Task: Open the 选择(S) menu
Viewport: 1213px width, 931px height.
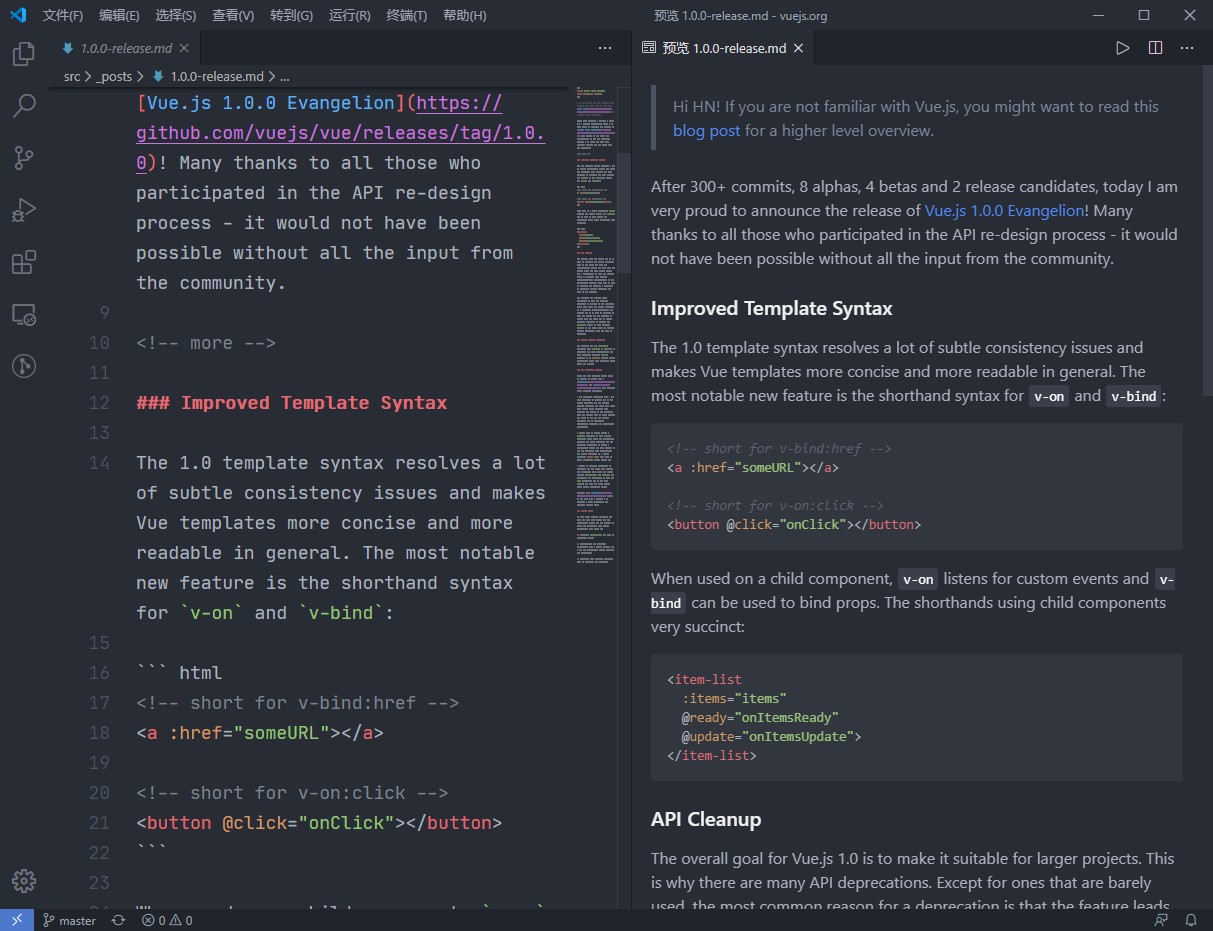Action: pos(176,15)
